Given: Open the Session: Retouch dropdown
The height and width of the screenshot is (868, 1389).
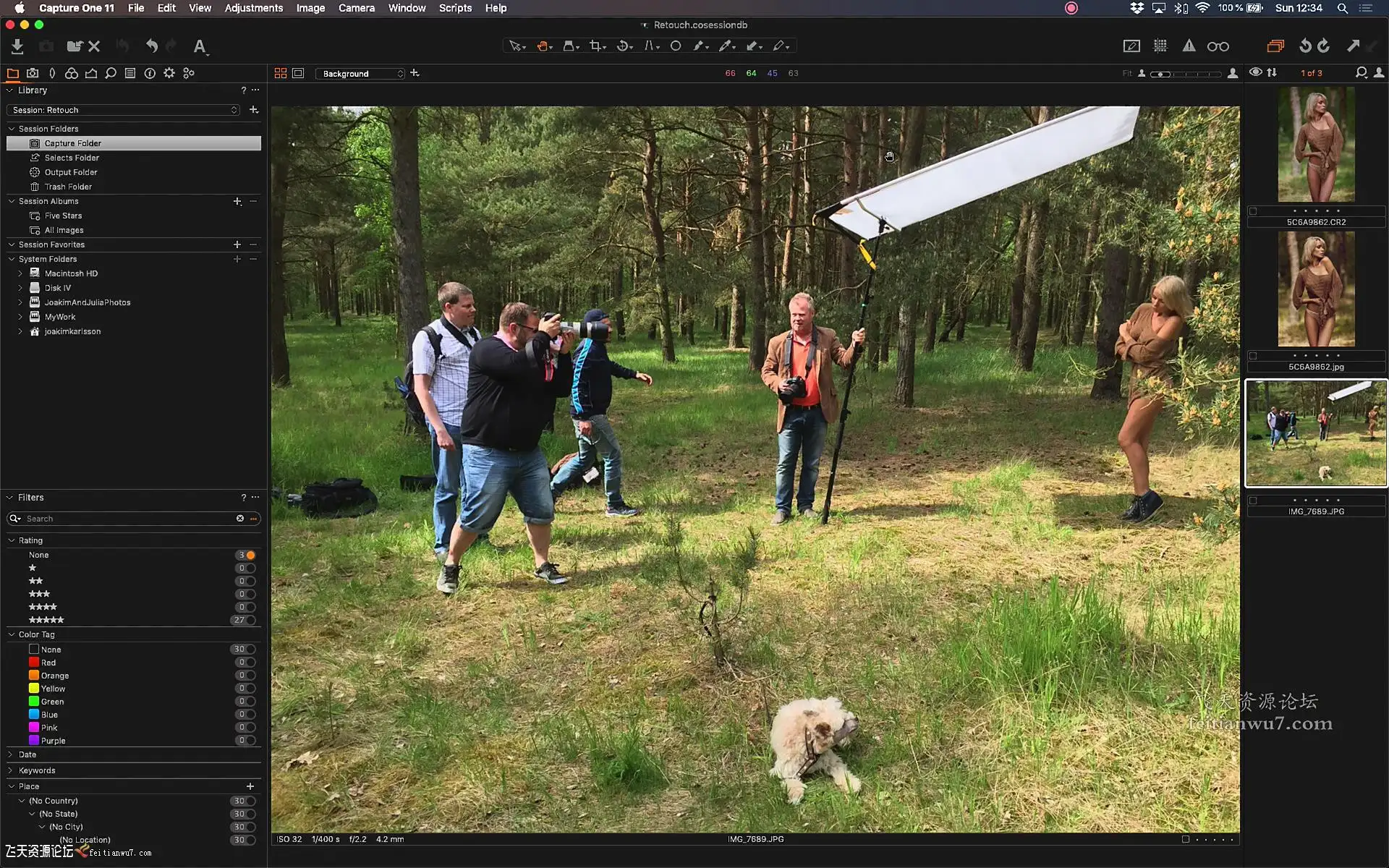Looking at the screenshot, I should point(123,110).
